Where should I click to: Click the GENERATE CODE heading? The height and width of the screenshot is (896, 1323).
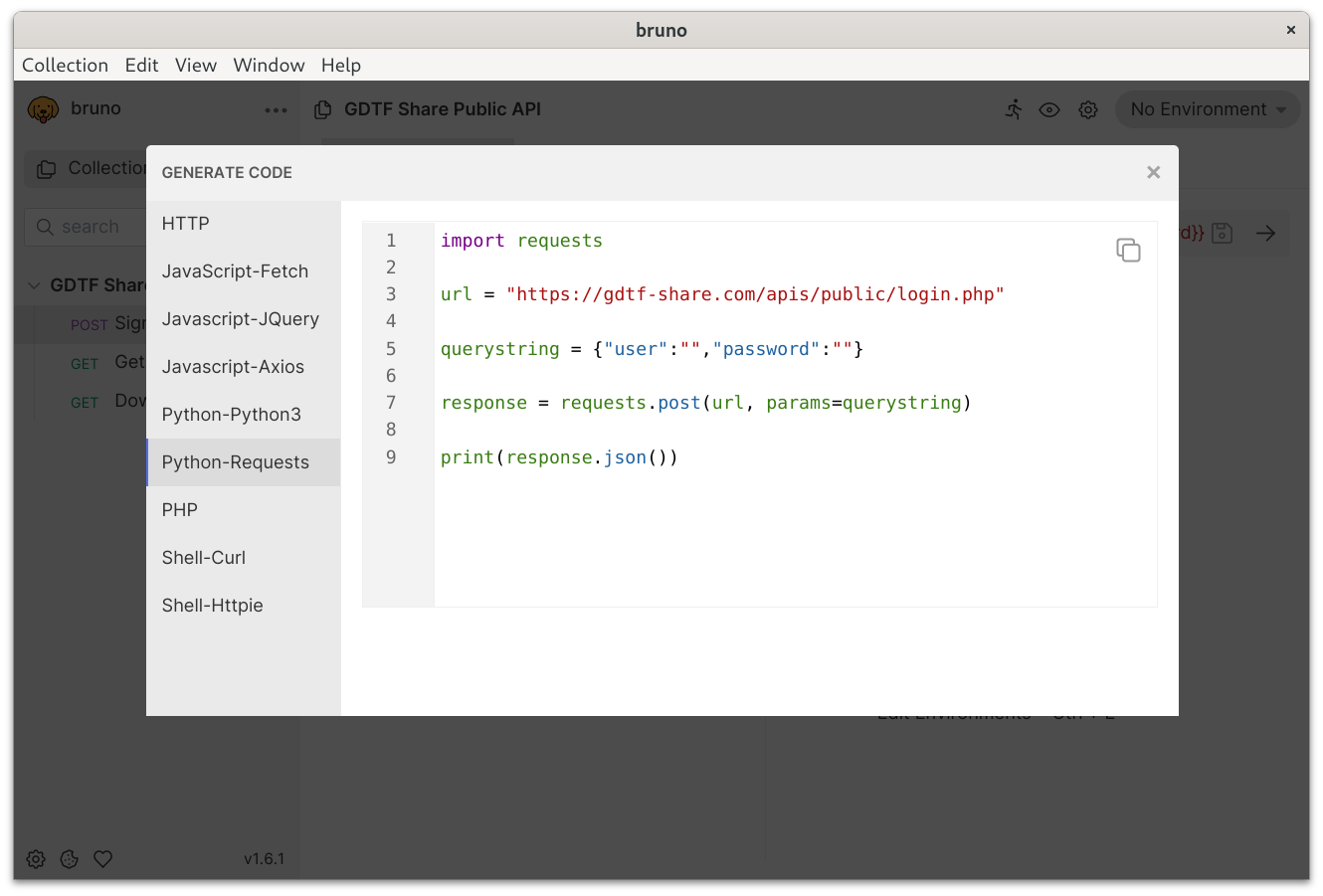coord(227,172)
